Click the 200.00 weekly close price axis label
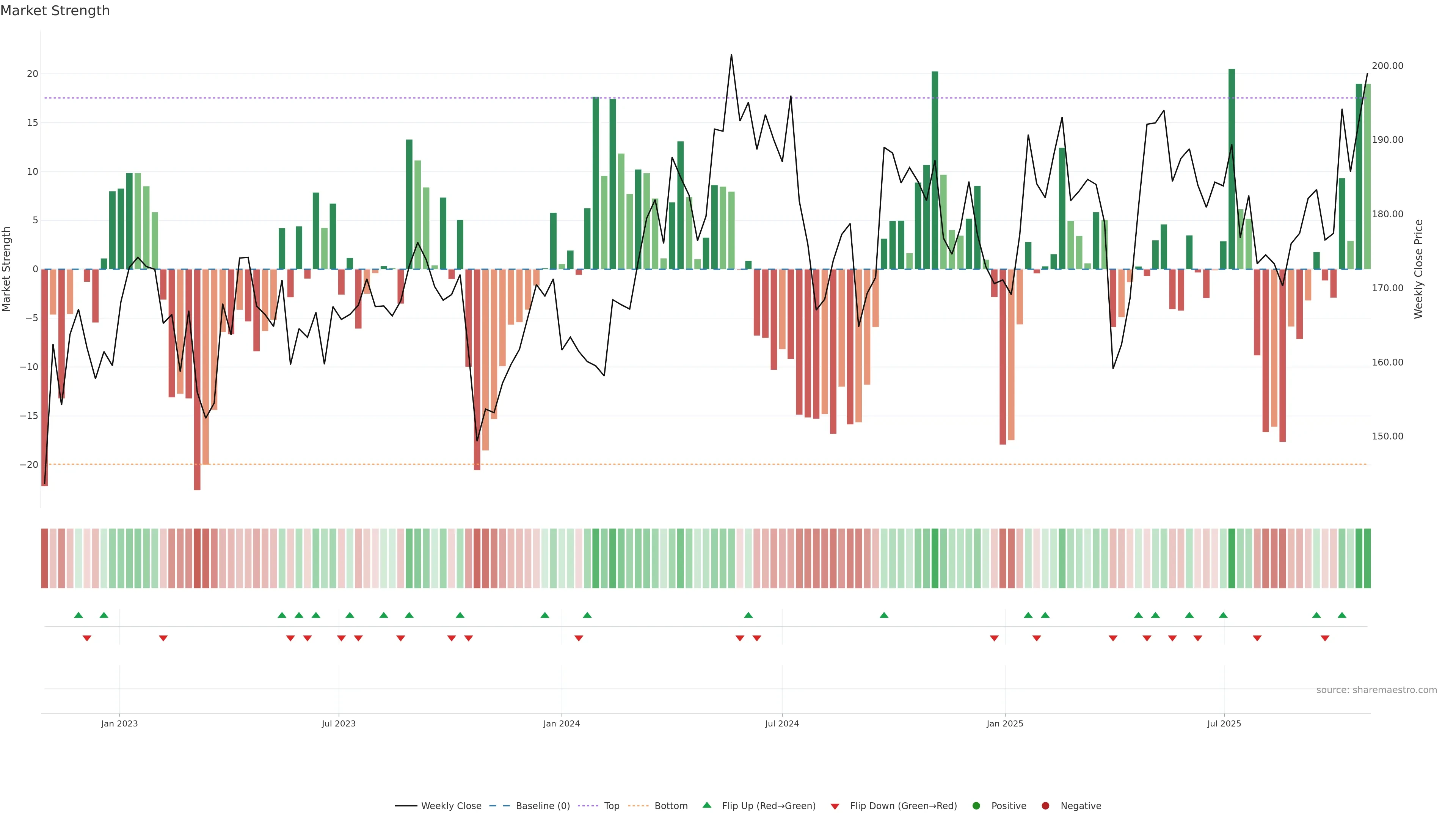 [1387, 66]
